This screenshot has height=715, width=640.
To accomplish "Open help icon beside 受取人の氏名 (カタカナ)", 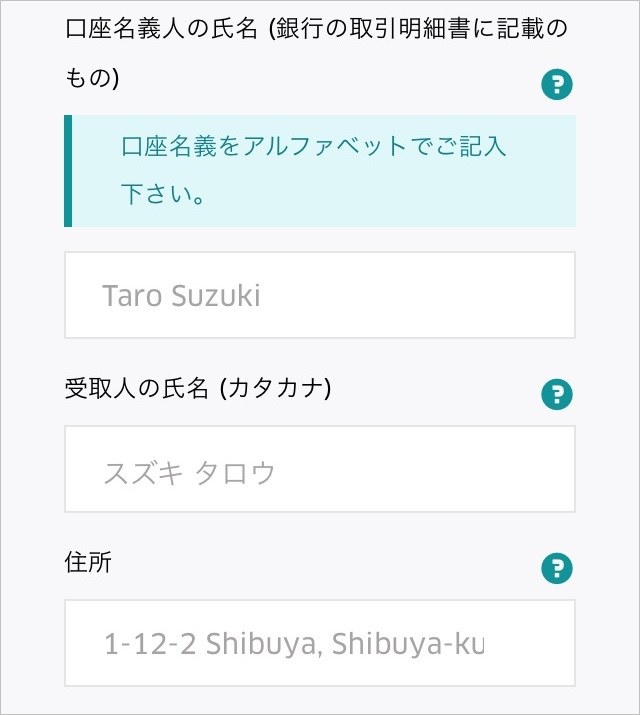I will [x=556, y=394].
